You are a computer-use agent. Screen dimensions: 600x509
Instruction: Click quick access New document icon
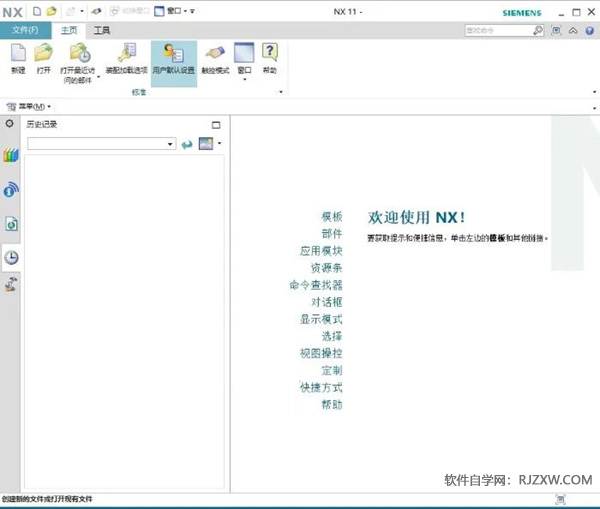(37, 11)
